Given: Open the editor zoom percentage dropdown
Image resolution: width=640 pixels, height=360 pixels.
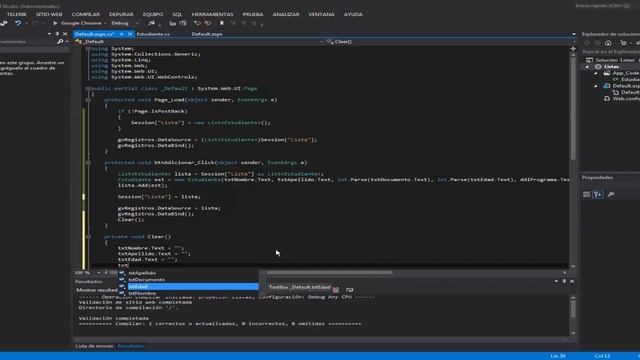Looking at the screenshot, I should coord(98,273).
